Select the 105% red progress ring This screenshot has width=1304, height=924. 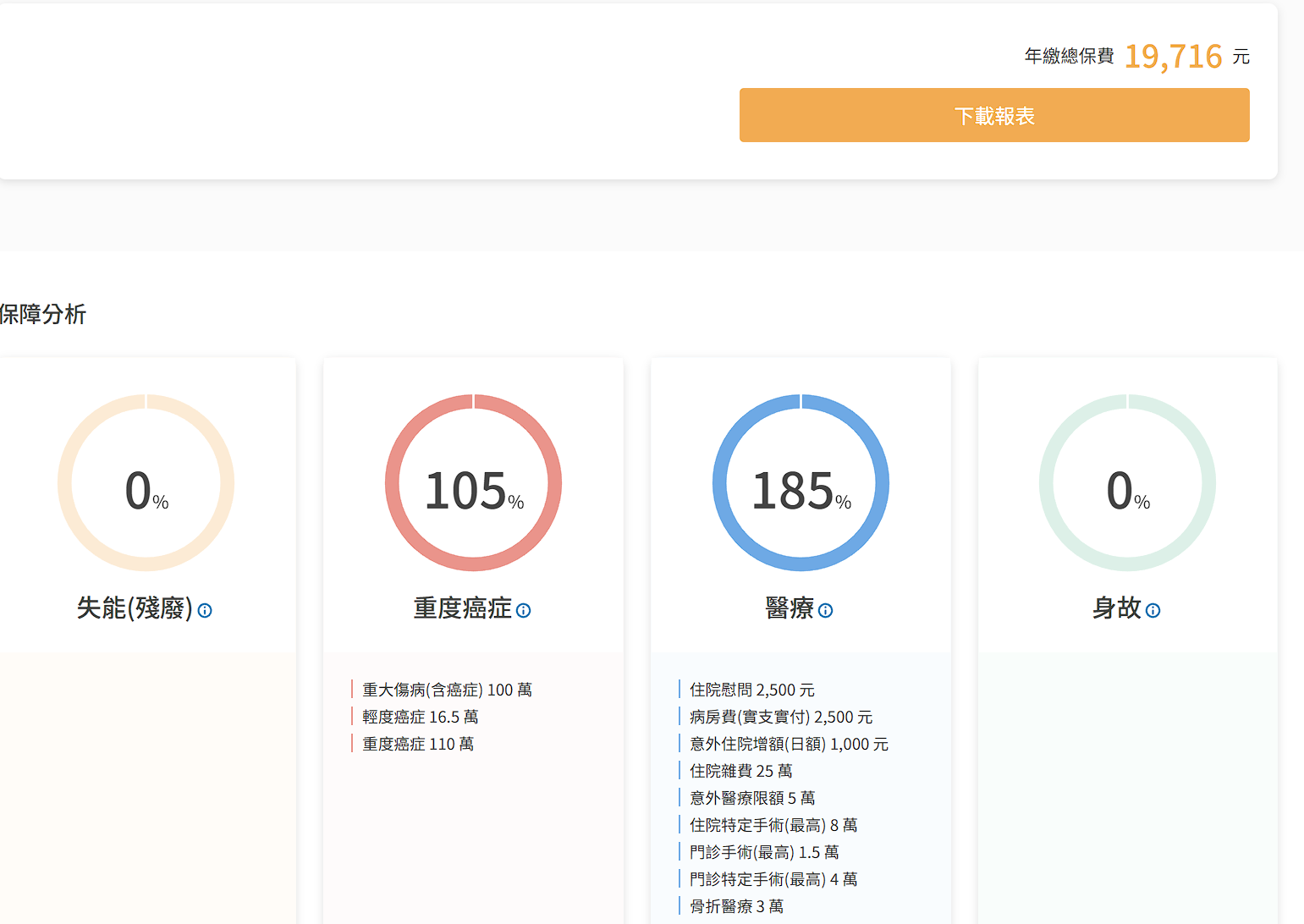(473, 482)
